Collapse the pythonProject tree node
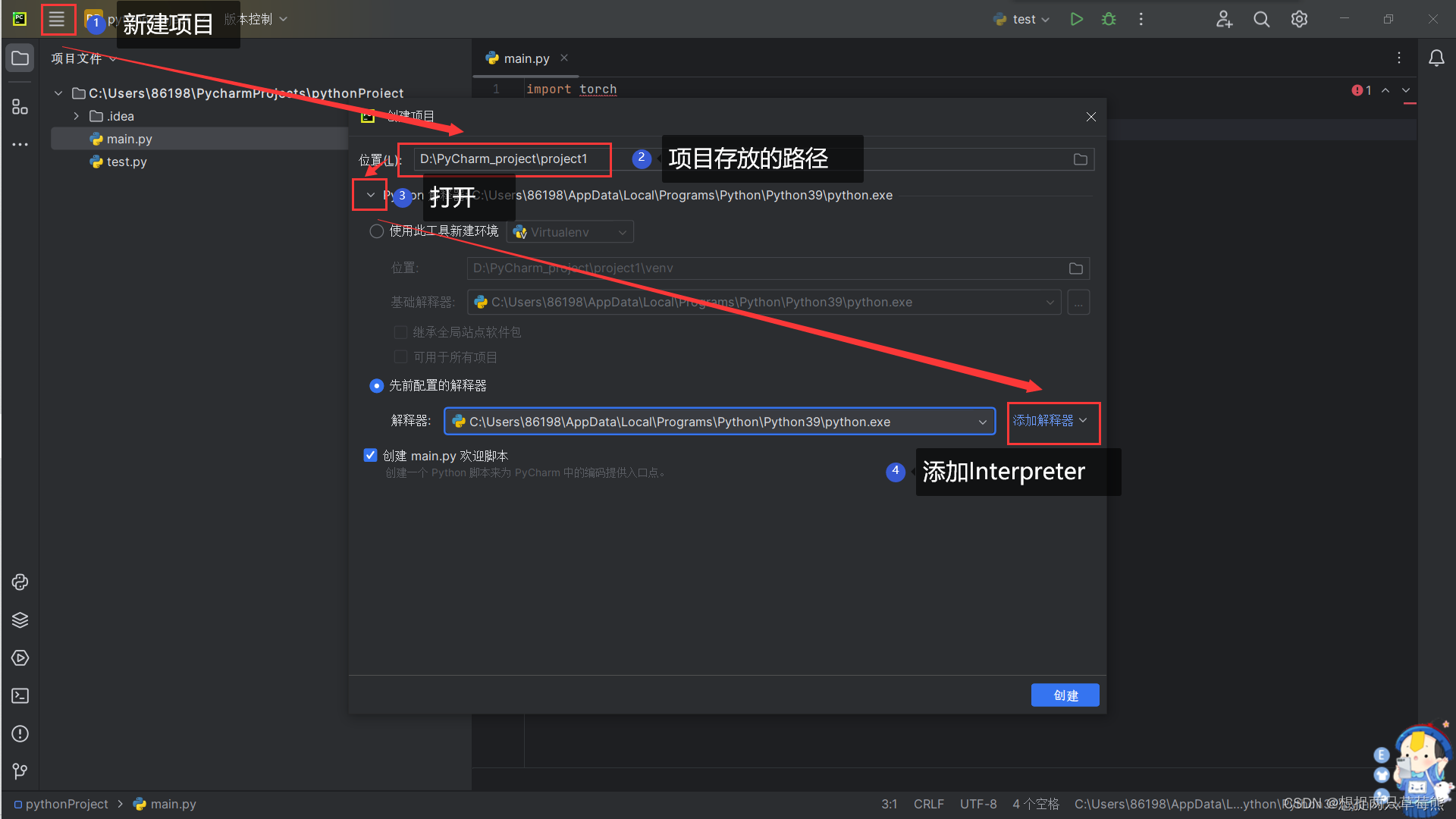The image size is (1456, 819). coord(58,93)
